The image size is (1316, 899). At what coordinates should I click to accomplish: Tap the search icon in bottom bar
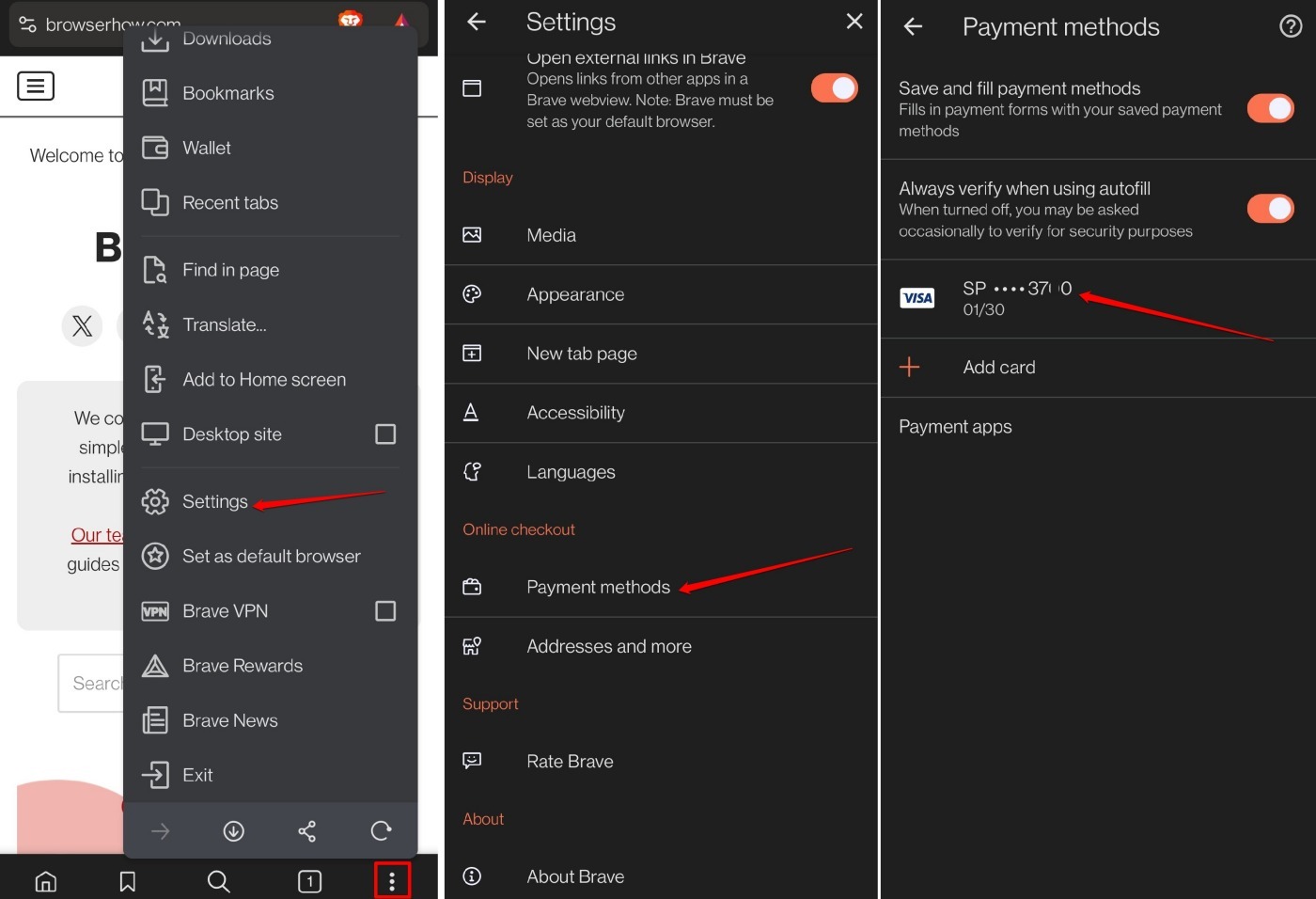pos(218,881)
